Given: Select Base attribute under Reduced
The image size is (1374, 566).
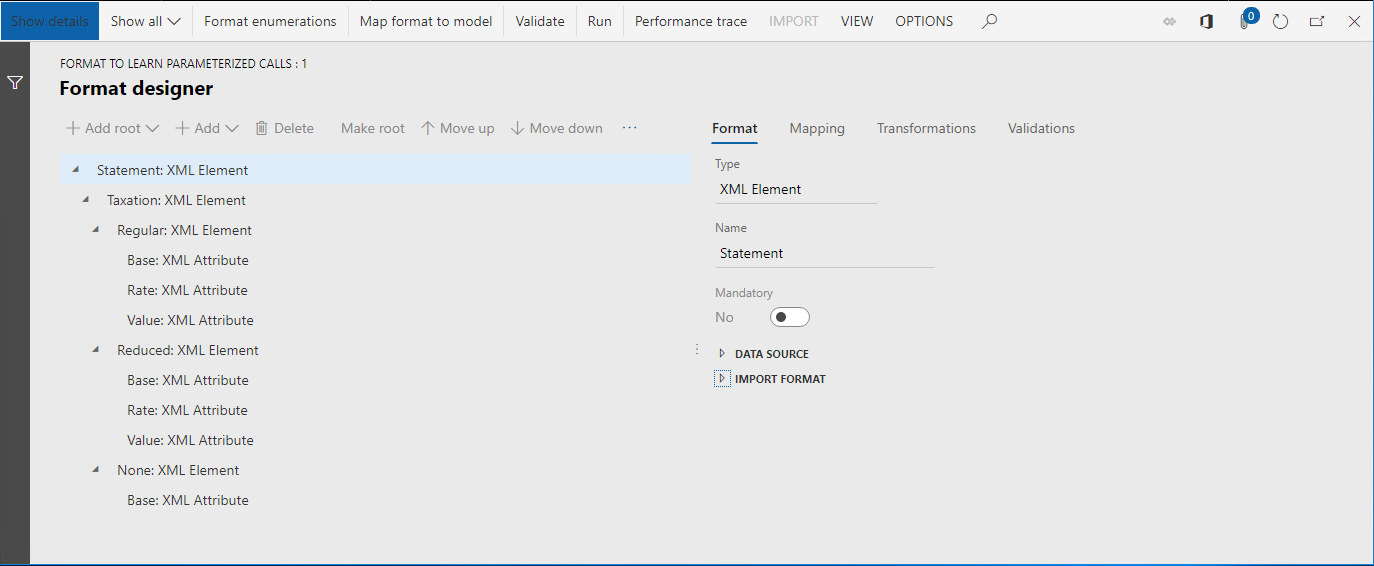Looking at the screenshot, I should pos(376,380).
